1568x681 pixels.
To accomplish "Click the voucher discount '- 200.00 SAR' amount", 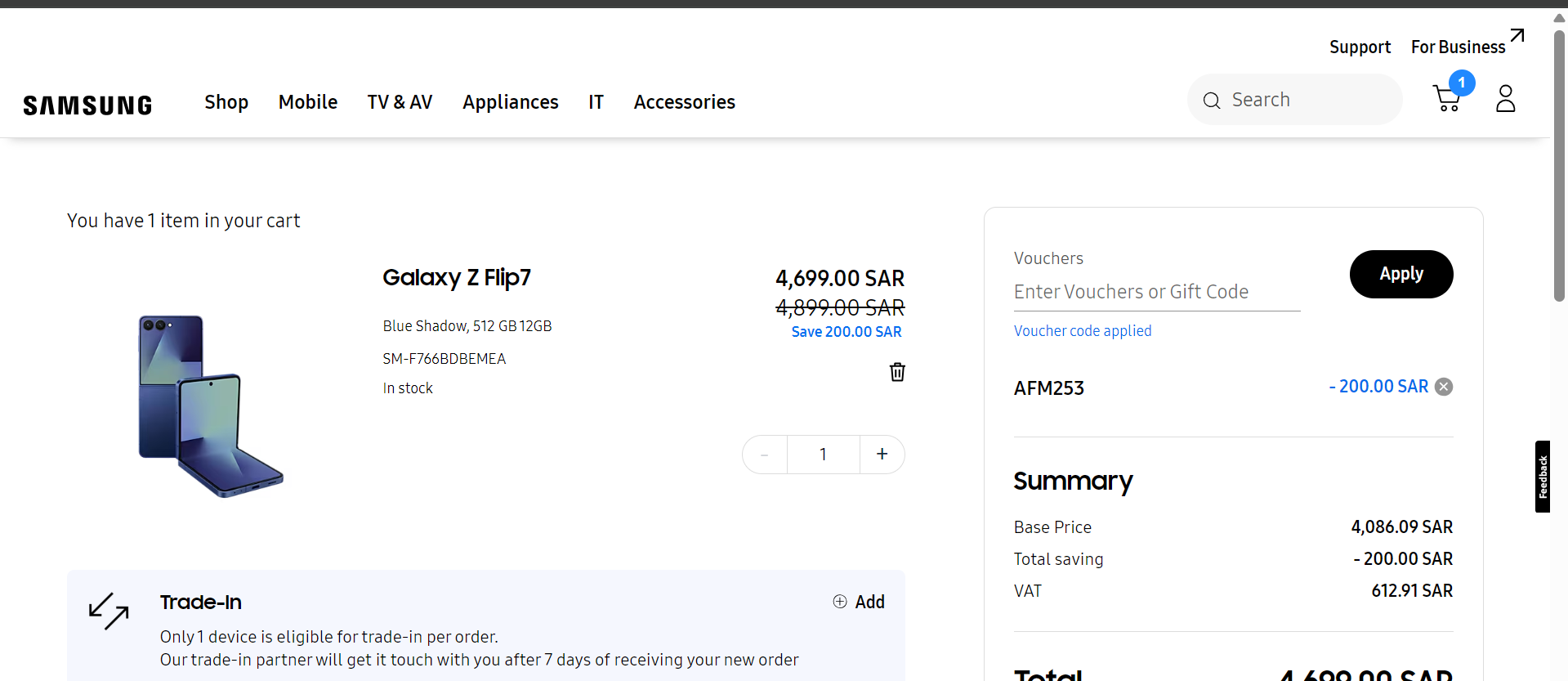I will [x=1378, y=387].
